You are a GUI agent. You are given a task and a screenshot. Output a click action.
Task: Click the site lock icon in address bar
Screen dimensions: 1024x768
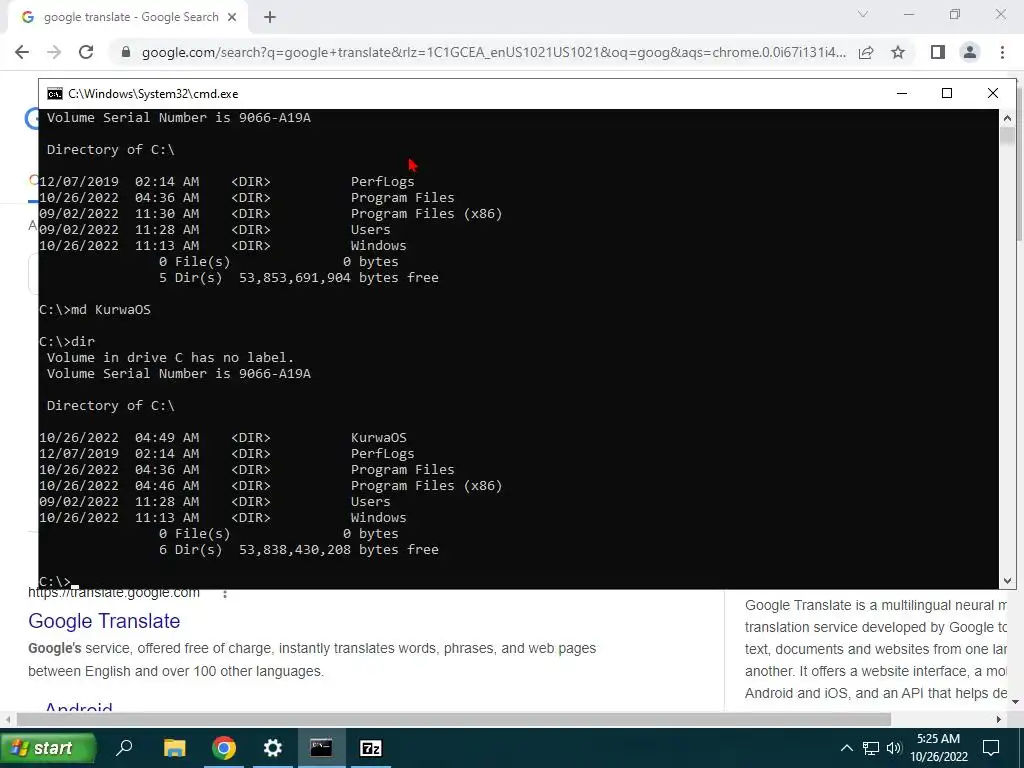click(126, 52)
